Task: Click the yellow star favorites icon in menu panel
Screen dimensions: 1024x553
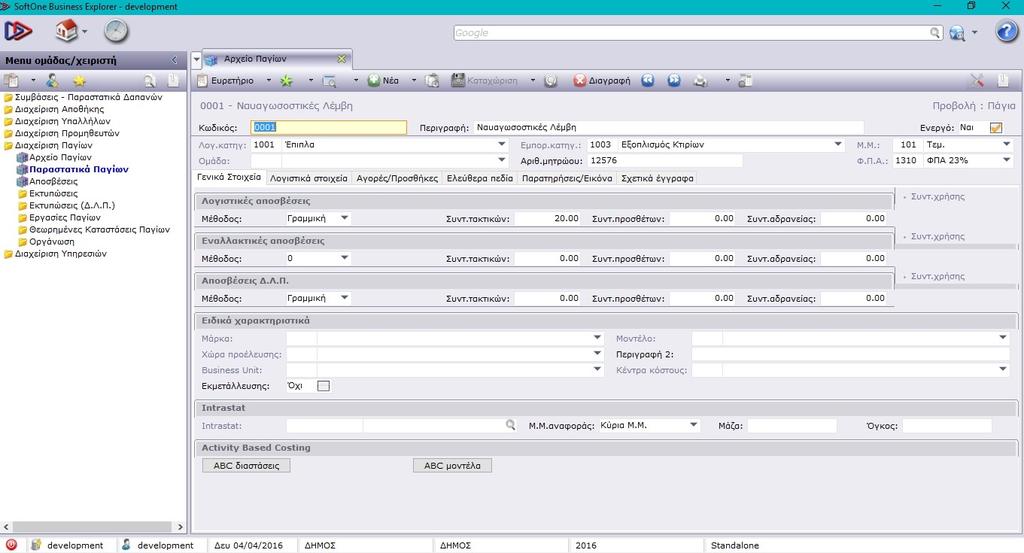Action: [x=79, y=80]
